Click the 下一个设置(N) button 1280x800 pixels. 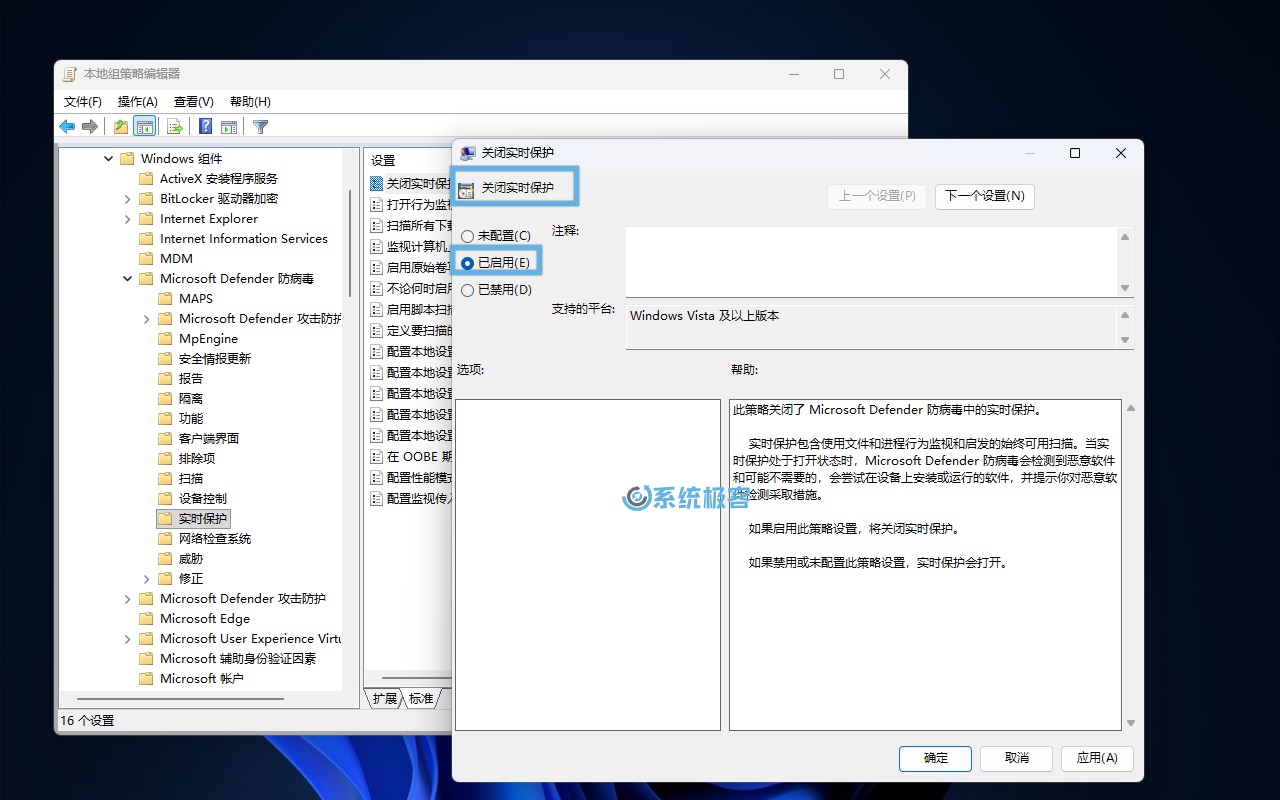click(984, 196)
